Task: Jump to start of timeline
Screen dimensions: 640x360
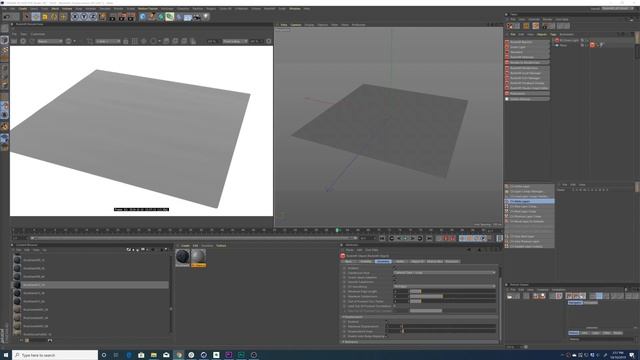Action: pyautogui.click(x=382, y=238)
